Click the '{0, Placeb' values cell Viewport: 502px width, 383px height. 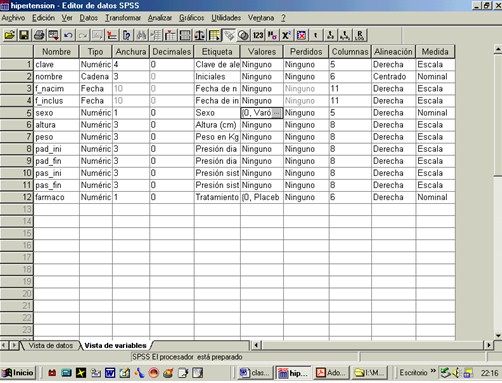point(262,197)
